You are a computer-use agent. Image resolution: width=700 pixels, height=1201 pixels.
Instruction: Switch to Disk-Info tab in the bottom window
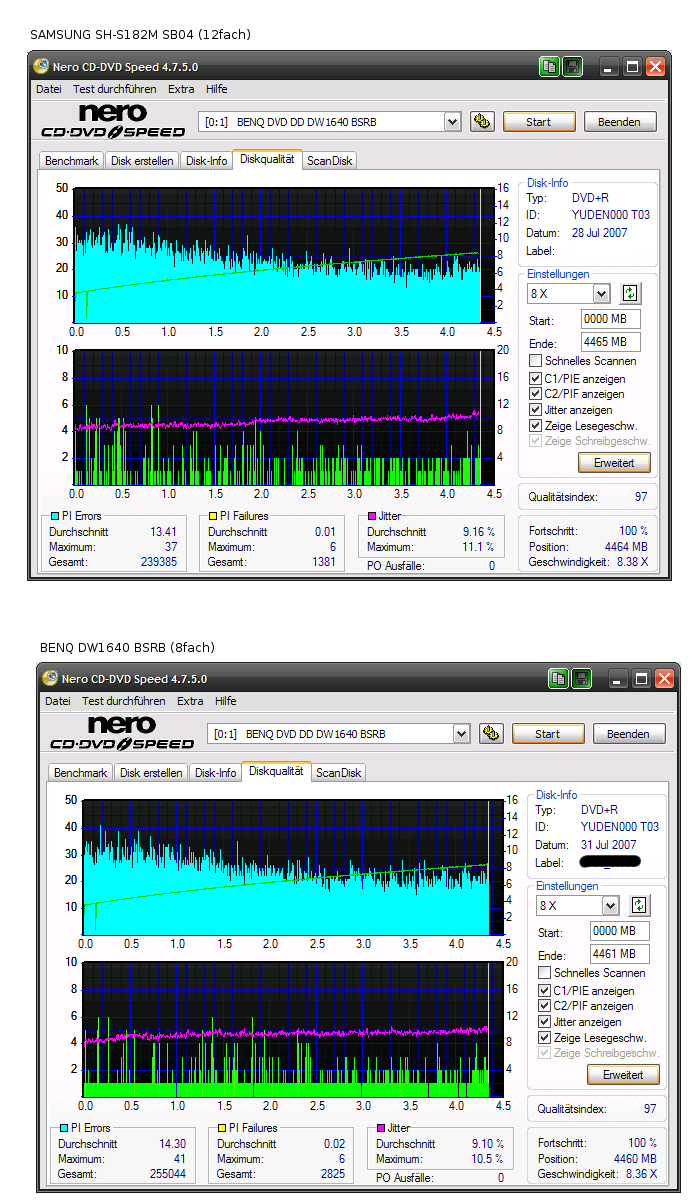[216, 773]
